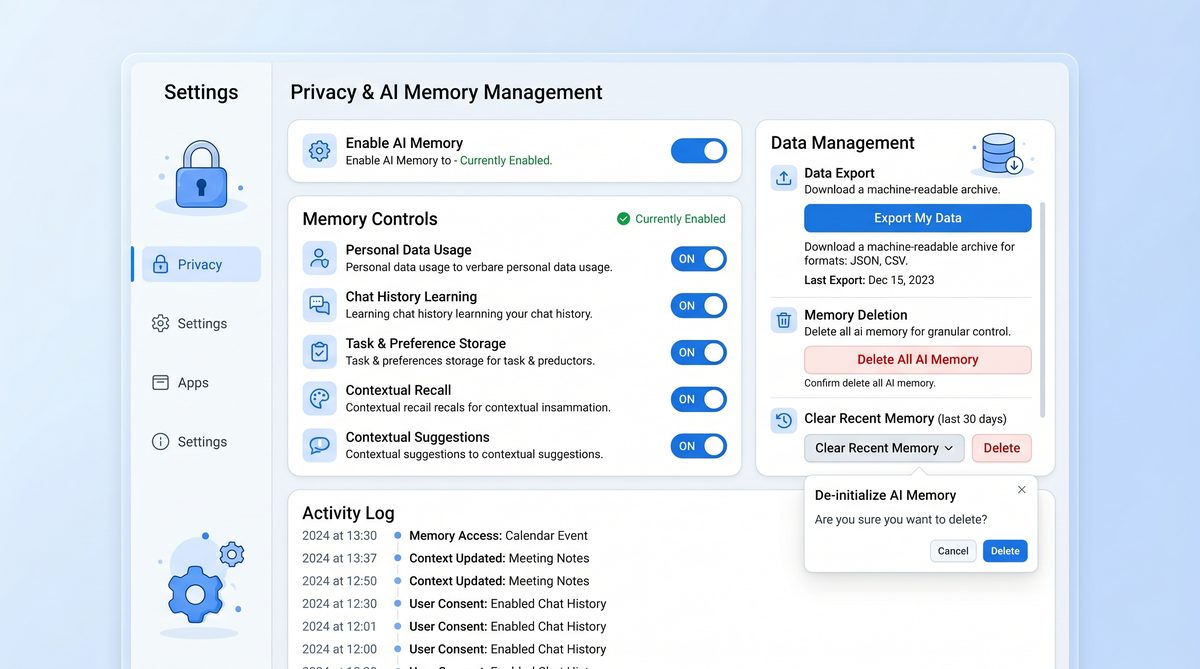Switch off Task & Preference Storage

(699, 352)
